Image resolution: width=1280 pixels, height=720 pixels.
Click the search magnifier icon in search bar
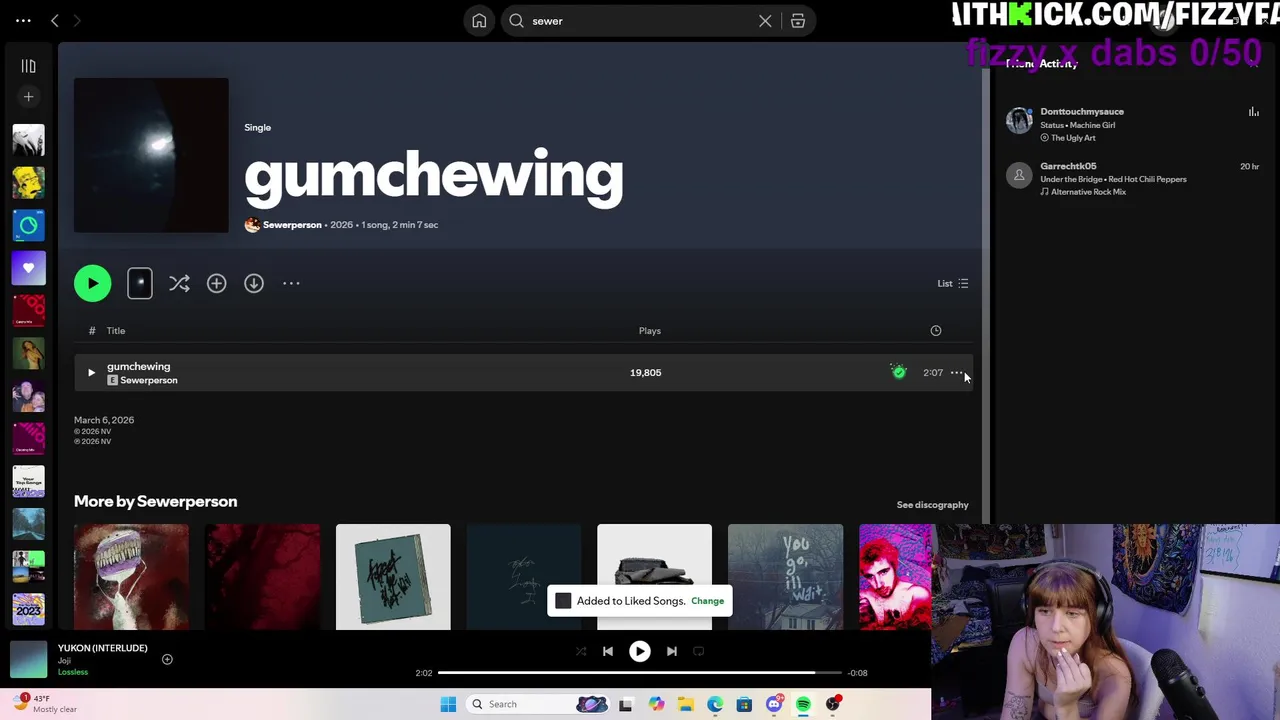[516, 21]
